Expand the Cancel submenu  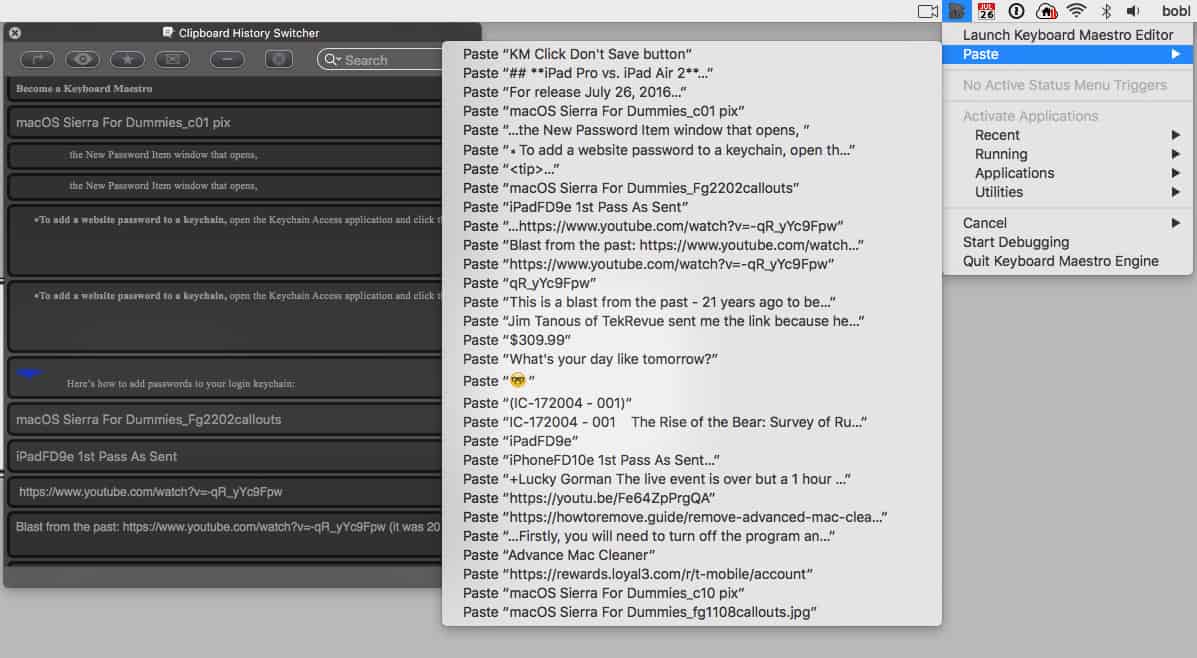(1067, 223)
